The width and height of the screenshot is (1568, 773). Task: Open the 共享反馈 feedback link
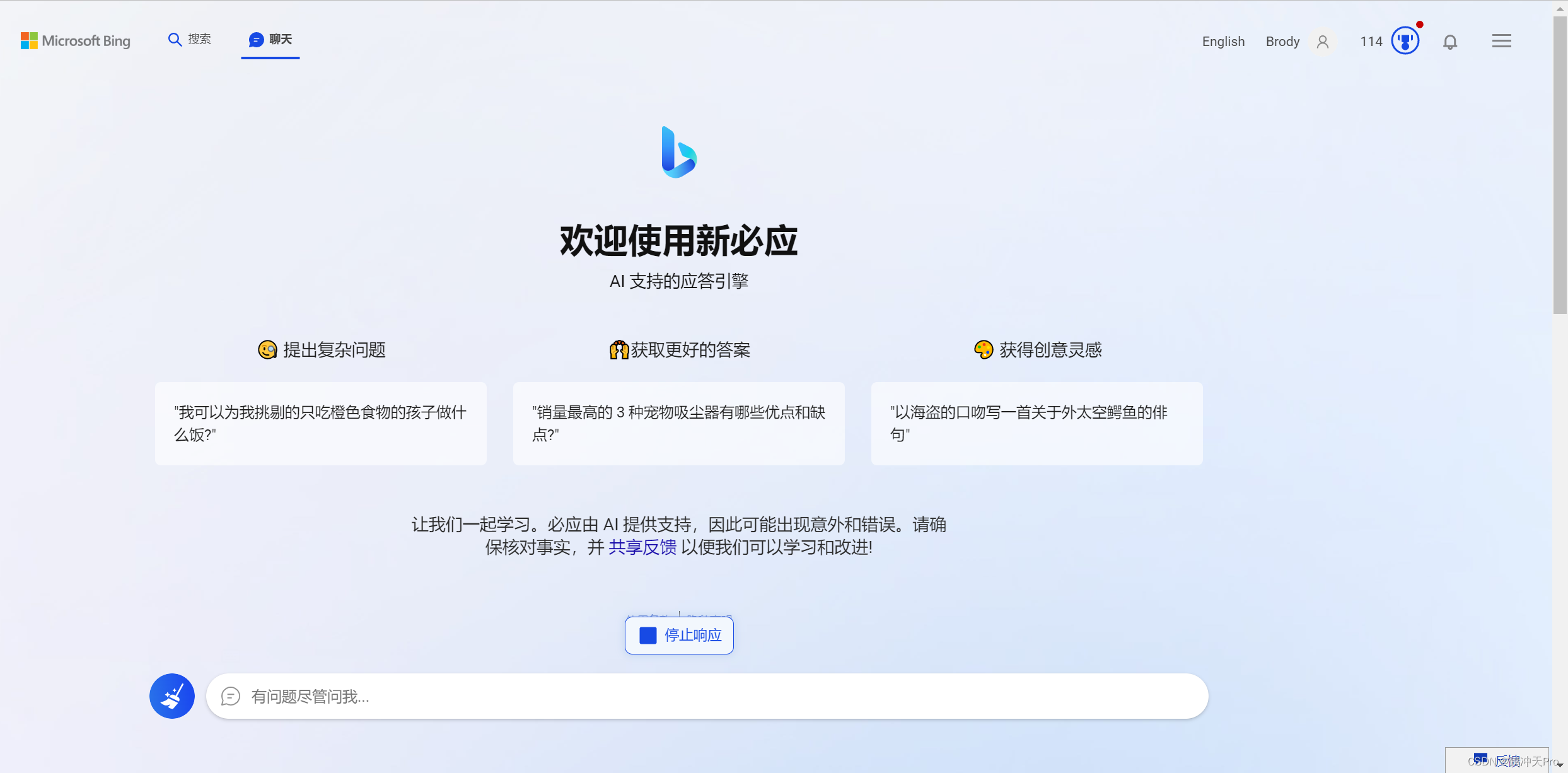click(642, 547)
